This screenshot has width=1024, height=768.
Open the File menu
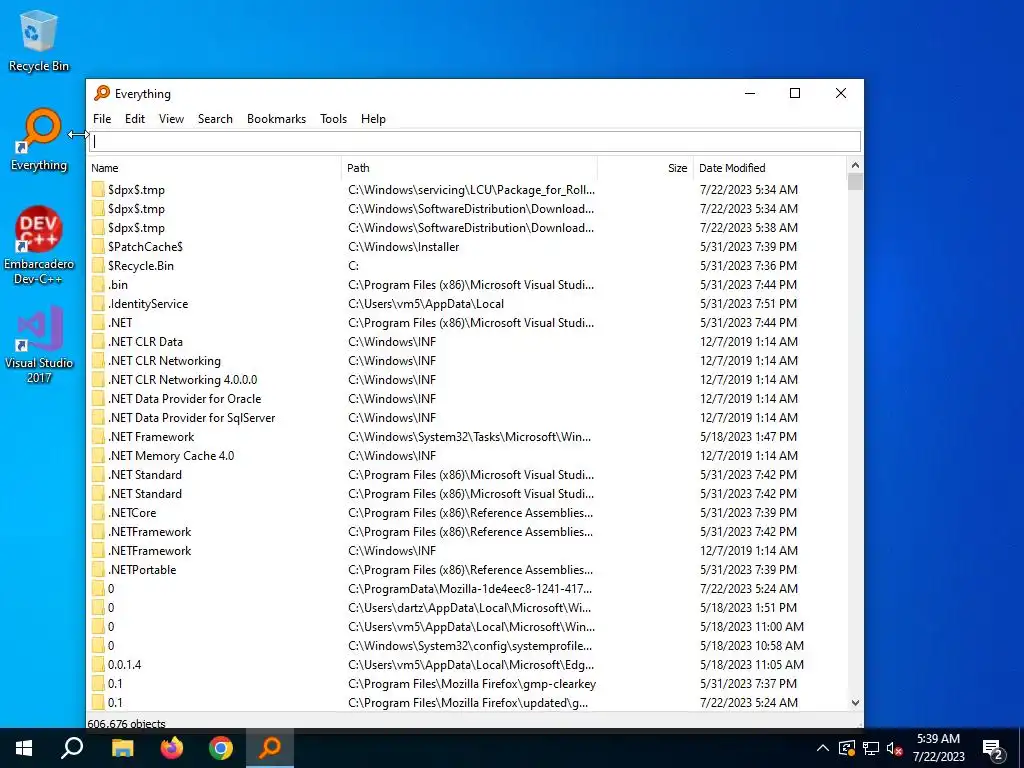102,119
